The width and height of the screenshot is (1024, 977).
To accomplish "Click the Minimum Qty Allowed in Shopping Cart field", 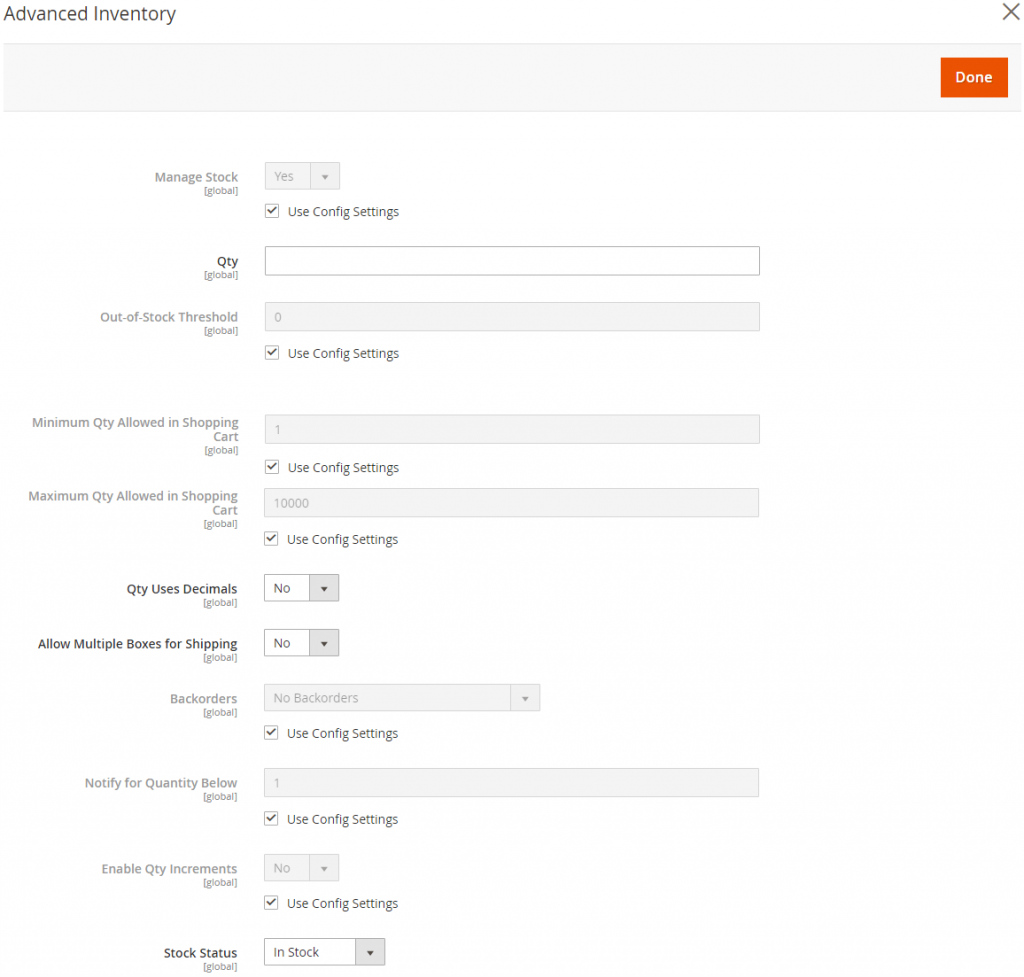I will (511, 428).
